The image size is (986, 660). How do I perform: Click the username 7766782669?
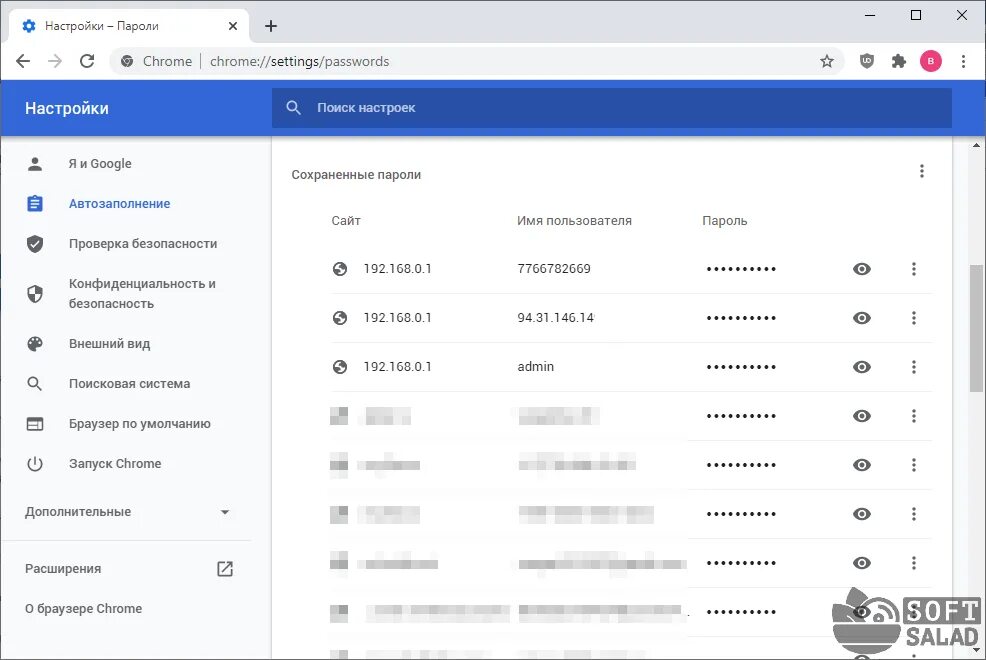[554, 269]
